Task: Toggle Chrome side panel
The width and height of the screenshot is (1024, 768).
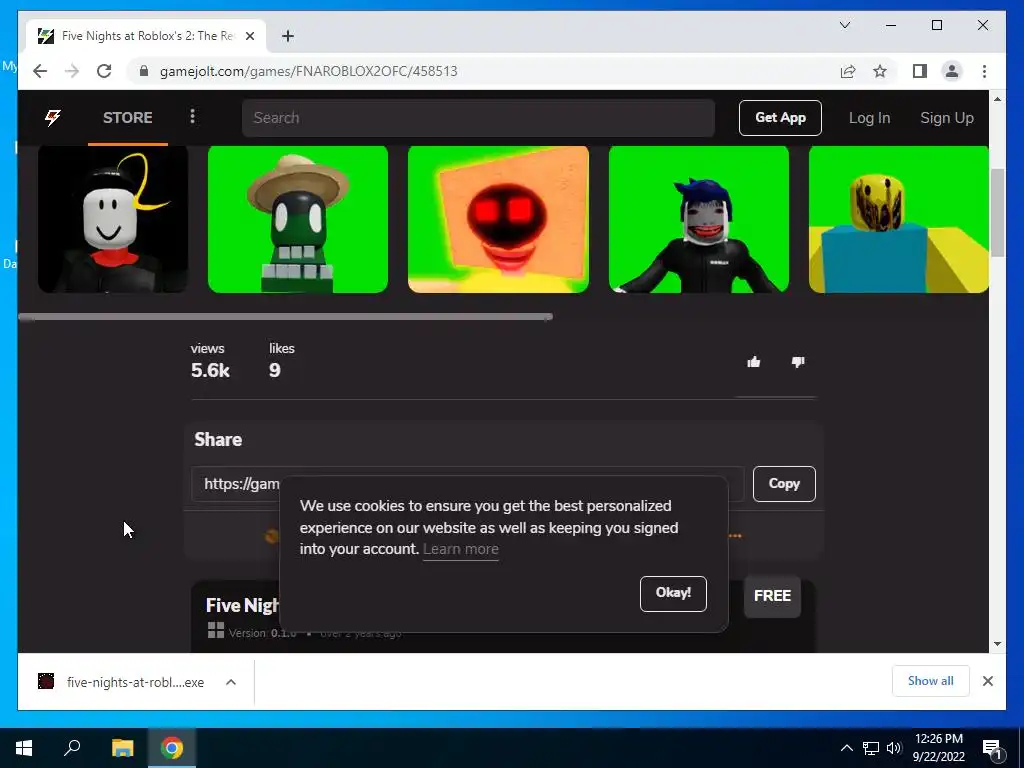Action: point(920,71)
